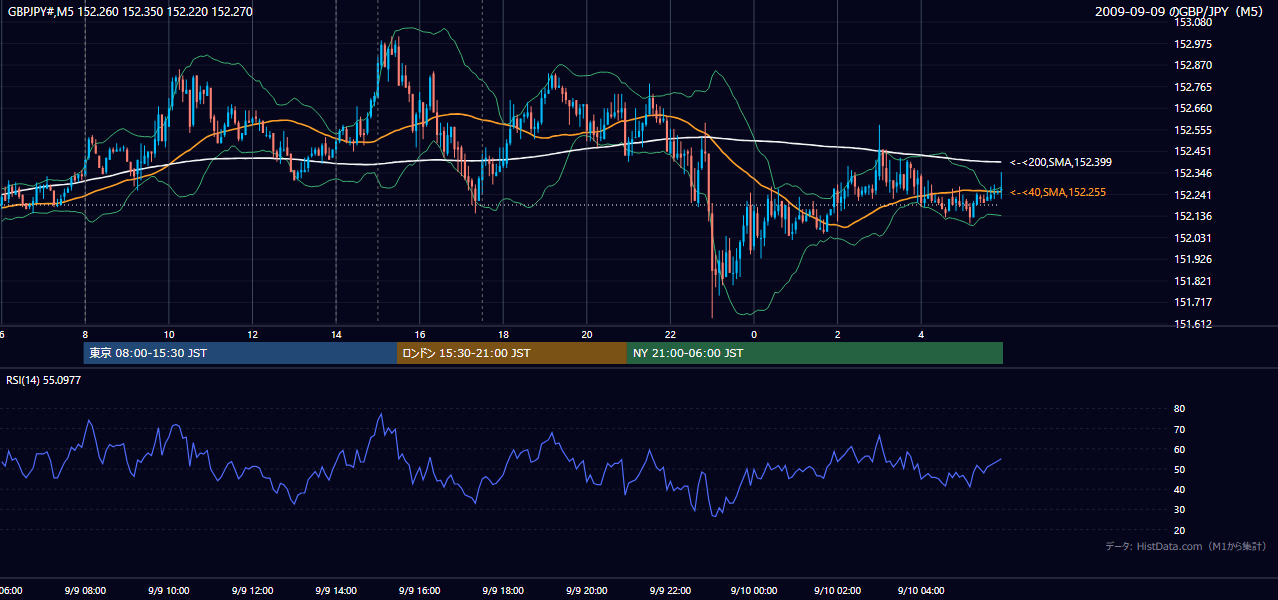Click hour label 12 under price chart
This screenshot has height=600, width=1278.
[x=253, y=334]
